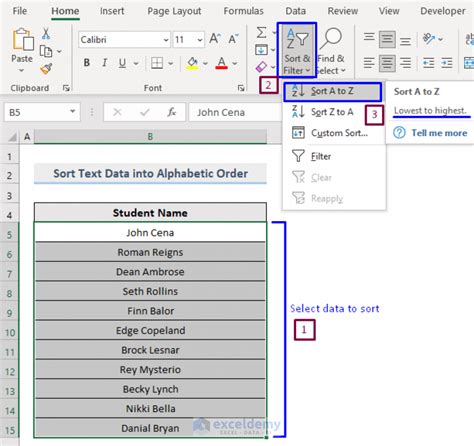Choose Custom Sort option

click(334, 133)
